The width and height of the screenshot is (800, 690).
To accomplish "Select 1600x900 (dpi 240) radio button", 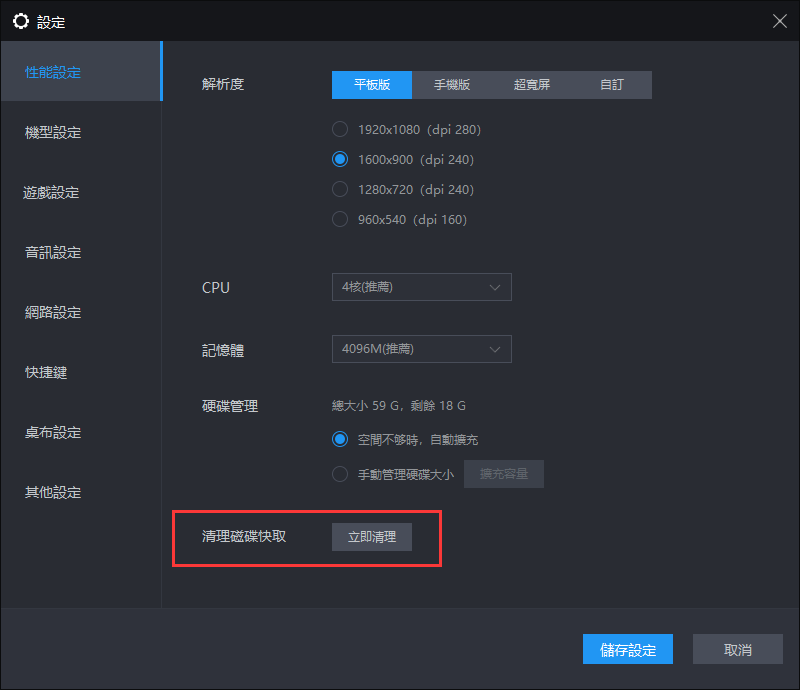I will [340, 159].
